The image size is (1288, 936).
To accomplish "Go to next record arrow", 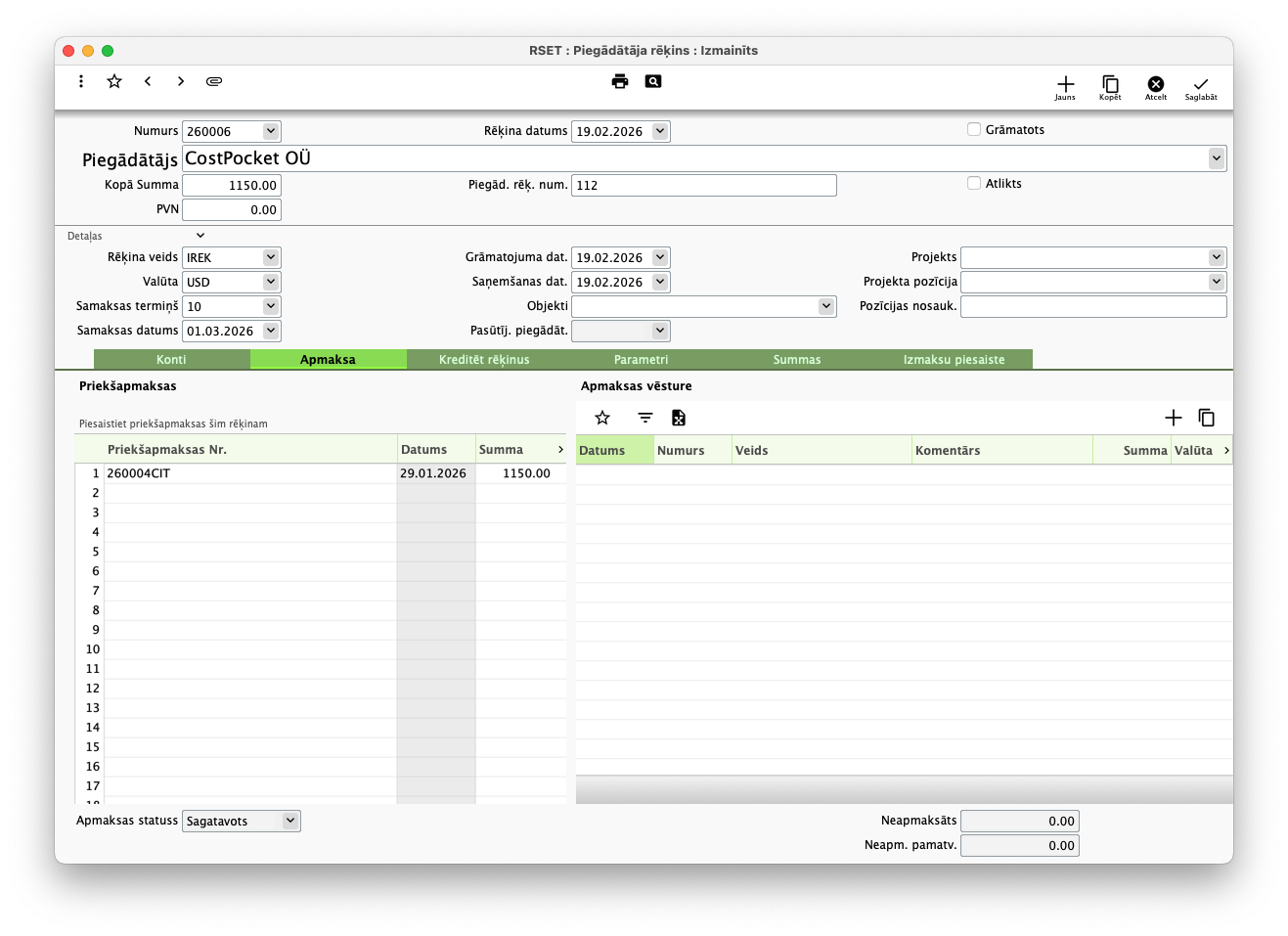I will (181, 81).
